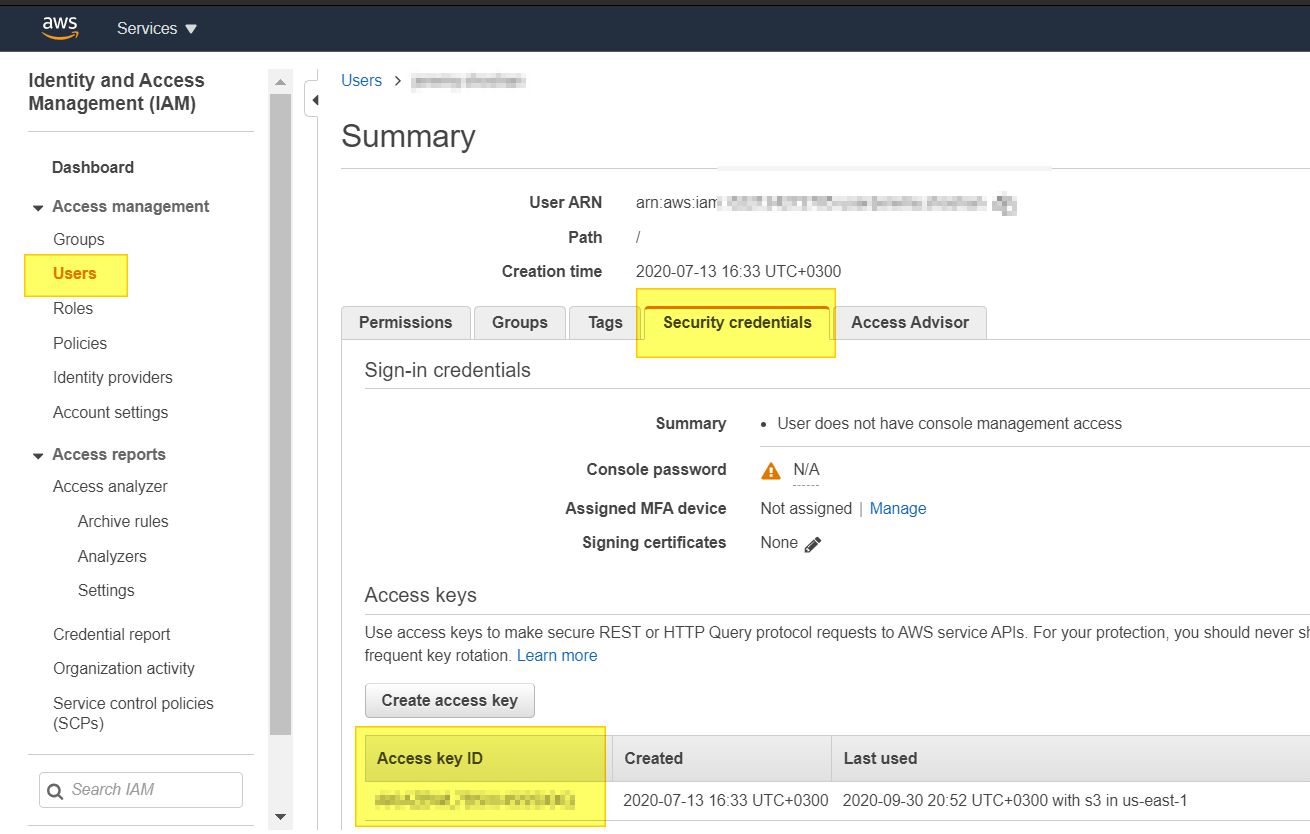Screen dimensions: 1310x834
Task: Open the Access Advisor tab
Action: click(x=909, y=322)
